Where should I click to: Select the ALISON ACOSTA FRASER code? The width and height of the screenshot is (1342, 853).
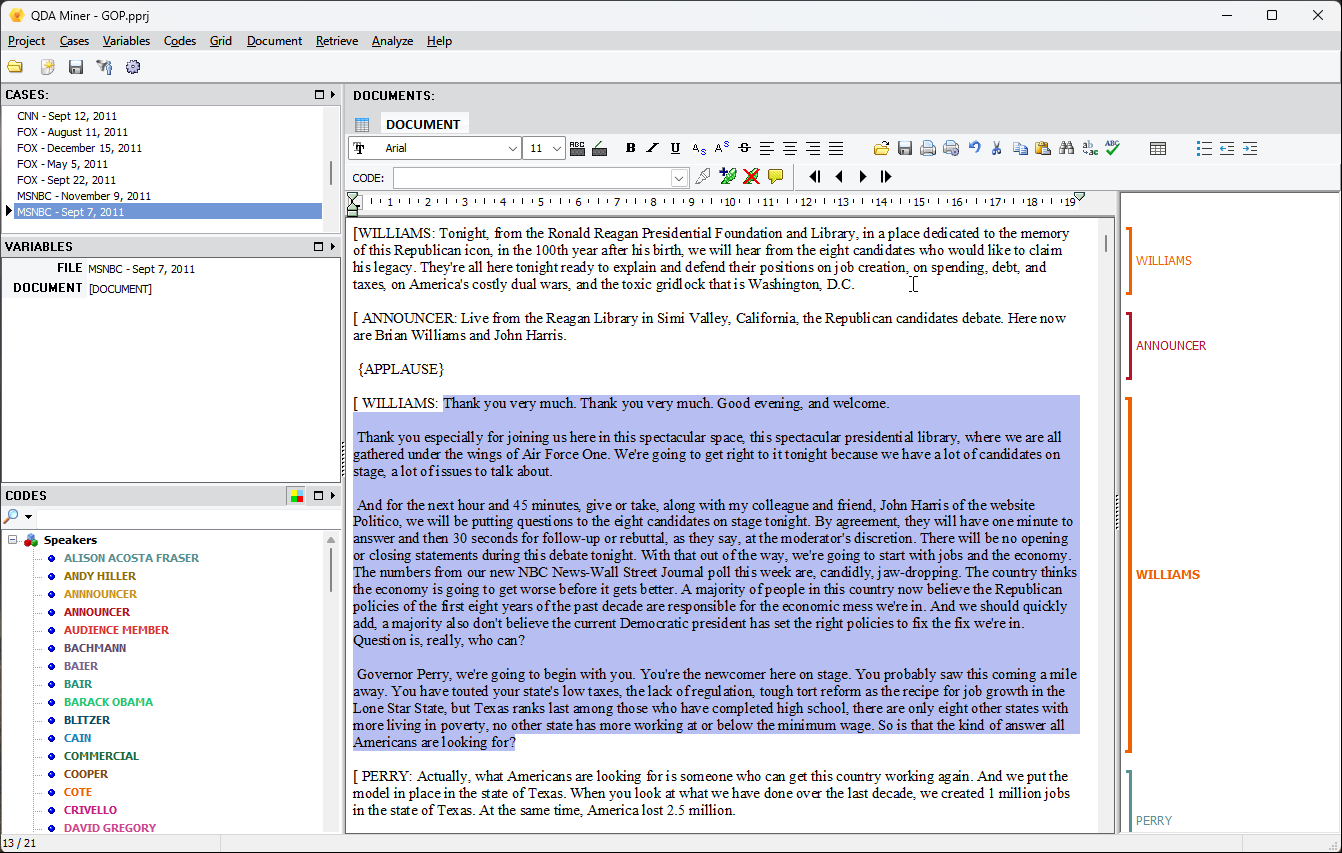coord(131,558)
